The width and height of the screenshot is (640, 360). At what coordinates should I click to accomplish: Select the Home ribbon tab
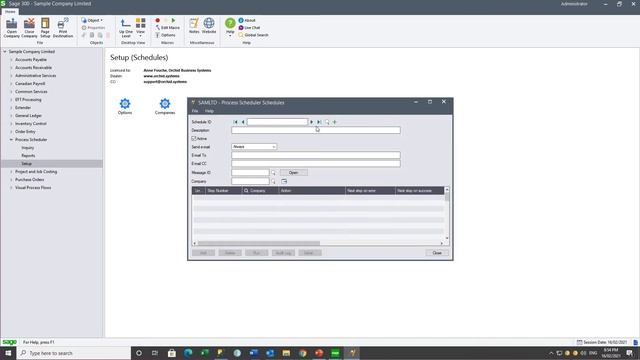(10, 12)
